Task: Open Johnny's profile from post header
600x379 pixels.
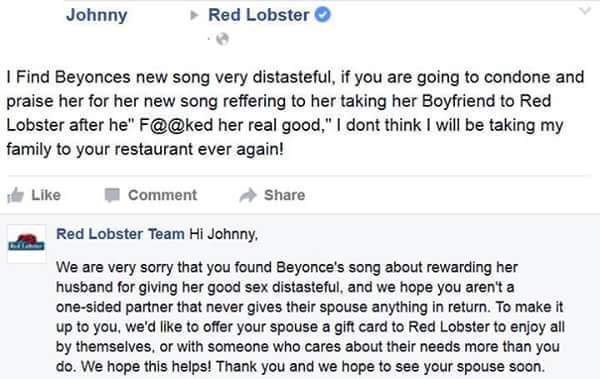Action: tap(96, 16)
